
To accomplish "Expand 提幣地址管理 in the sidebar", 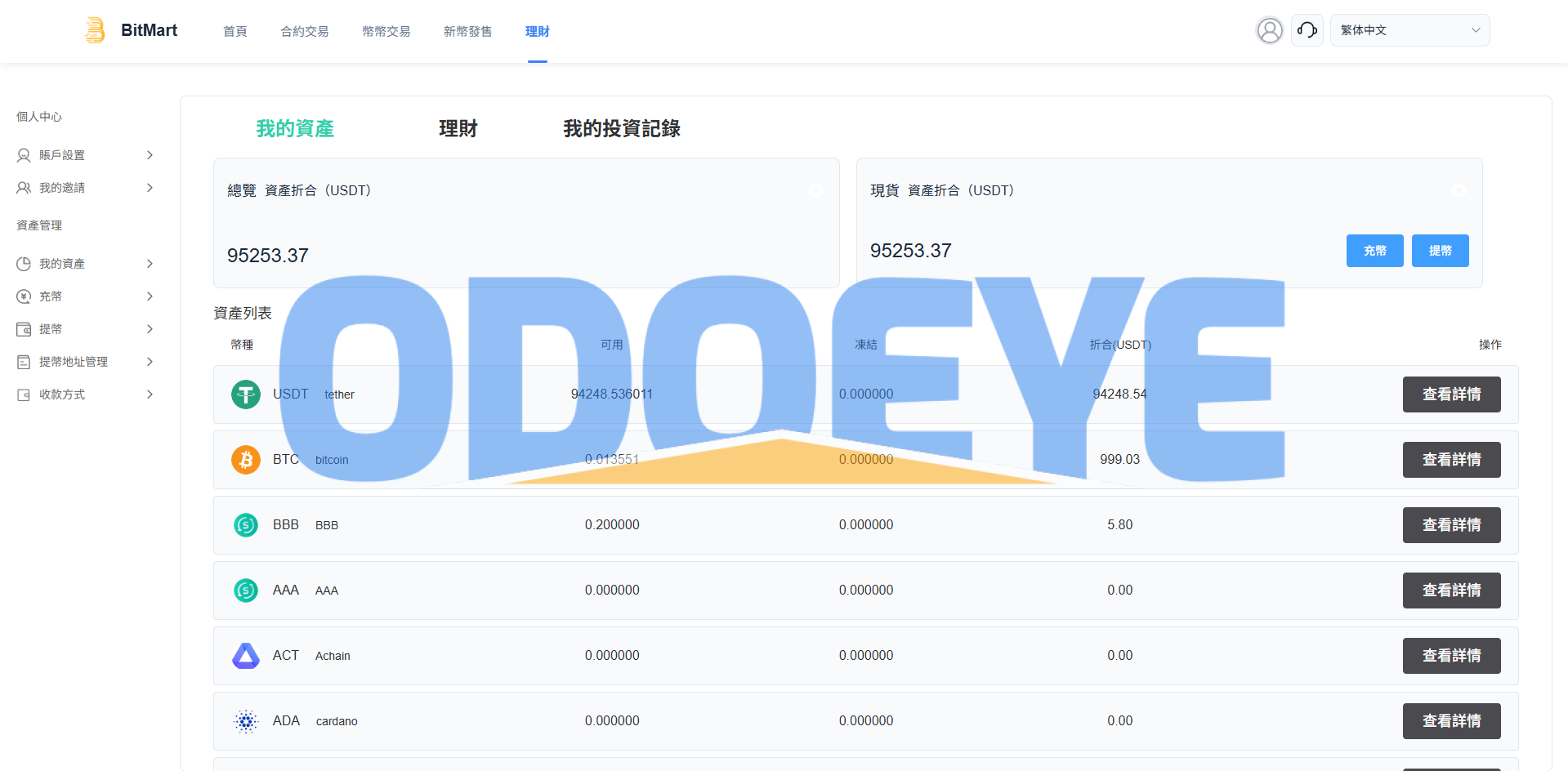I will [85, 362].
